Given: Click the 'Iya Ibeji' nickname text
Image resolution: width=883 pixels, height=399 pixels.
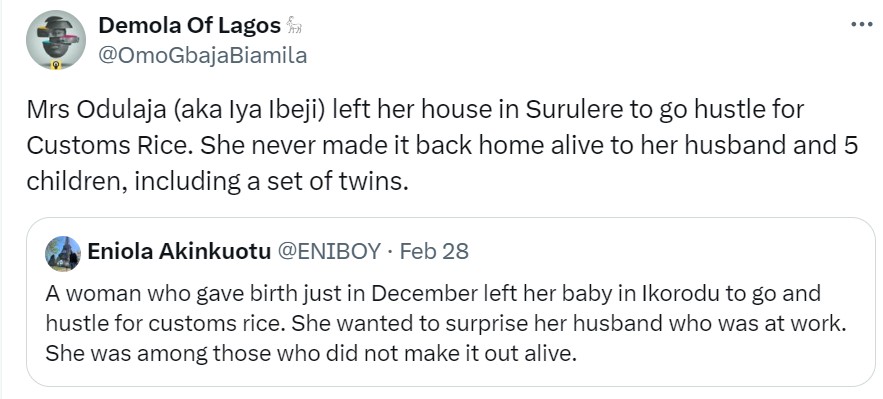Looking at the screenshot, I should point(268,110).
